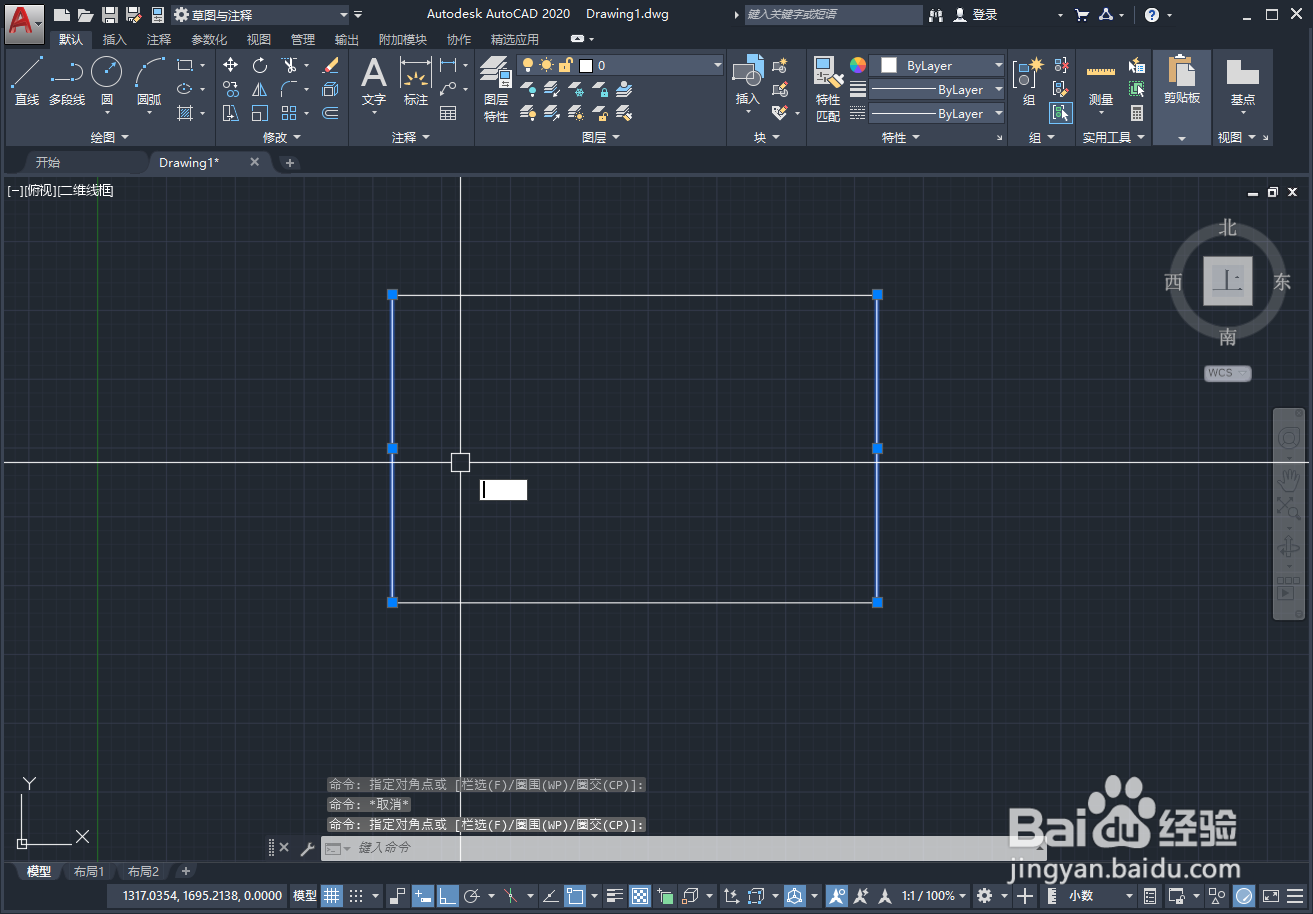The image size is (1313, 914).
Task: Switch to the 开始 file tab
Action: pos(48,162)
